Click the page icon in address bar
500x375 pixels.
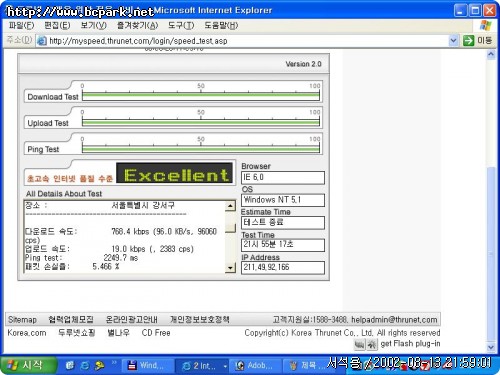(42, 41)
